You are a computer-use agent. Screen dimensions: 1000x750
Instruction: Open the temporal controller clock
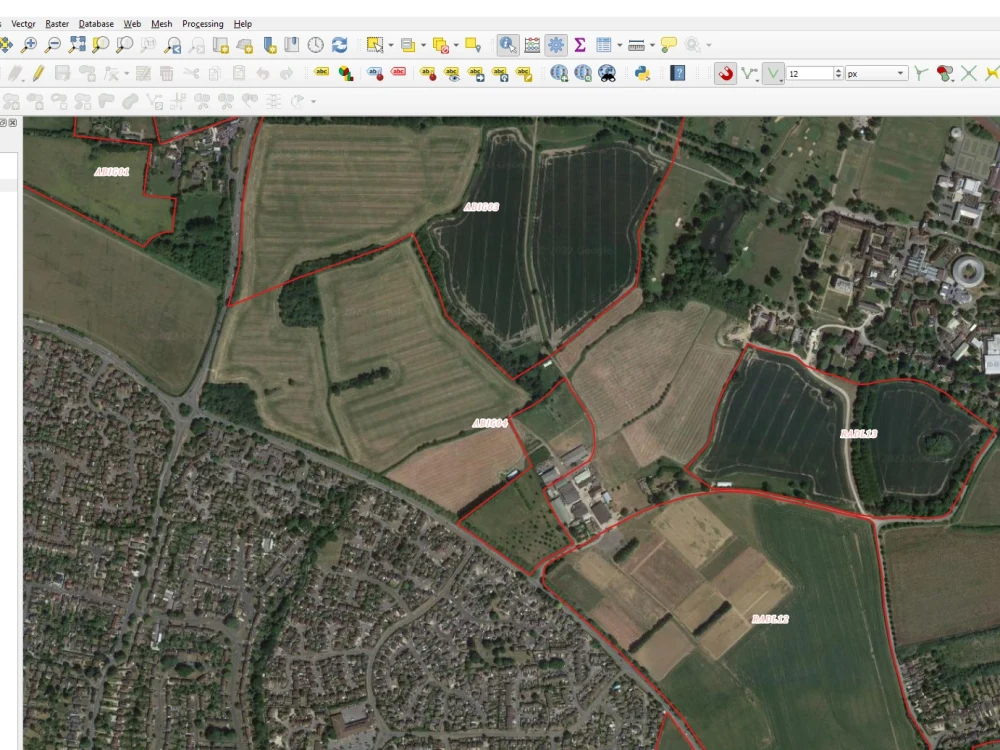316,45
